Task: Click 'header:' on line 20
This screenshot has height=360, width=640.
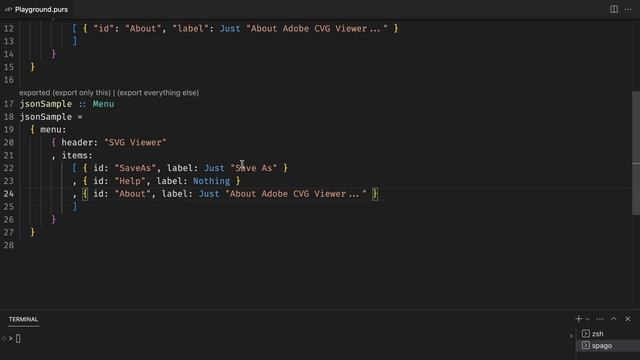Action: (x=80, y=142)
